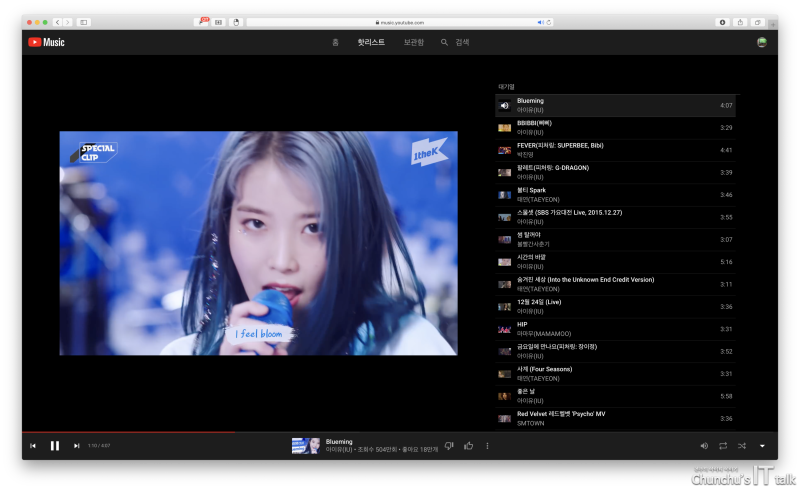Click the 1theK channel watermark in video

click(429, 151)
